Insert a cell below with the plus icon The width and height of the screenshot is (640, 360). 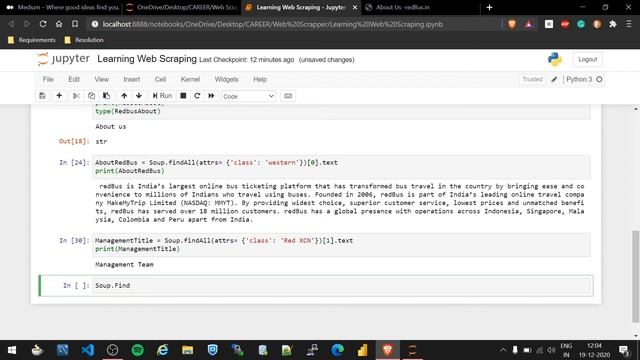(59, 96)
